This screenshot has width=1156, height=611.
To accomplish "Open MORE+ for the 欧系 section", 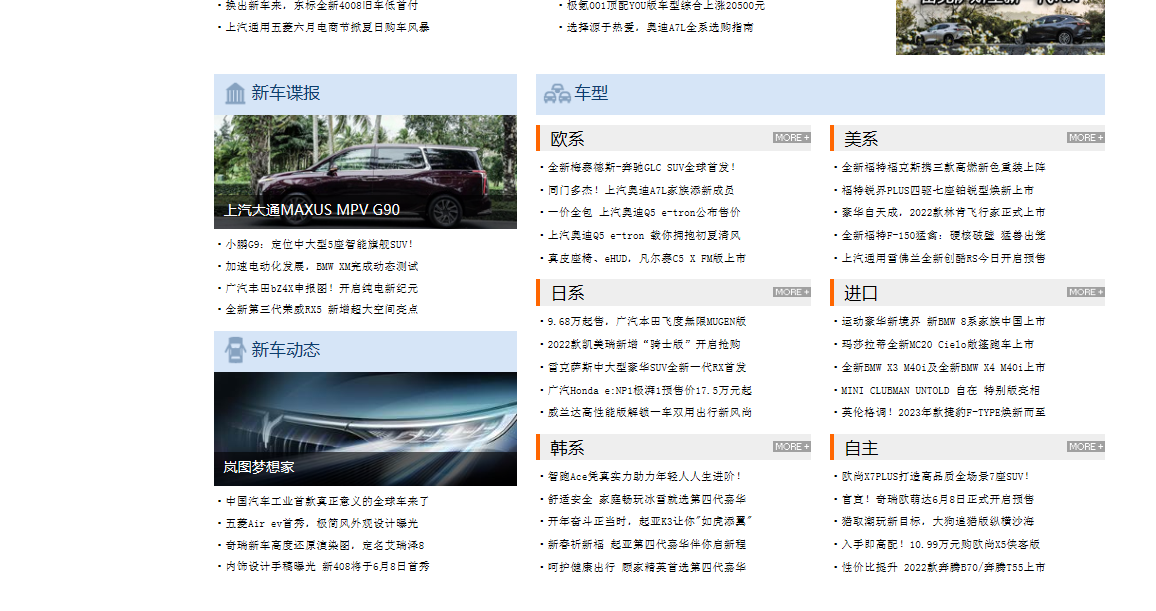I will click(792, 138).
